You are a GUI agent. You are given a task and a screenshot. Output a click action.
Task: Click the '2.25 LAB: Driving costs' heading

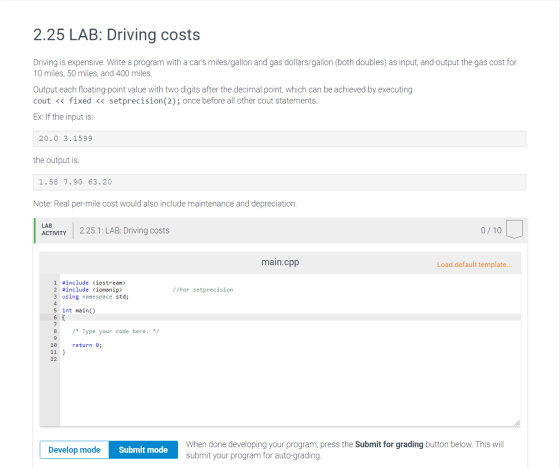pyautogui.click(x=116, y=35)
